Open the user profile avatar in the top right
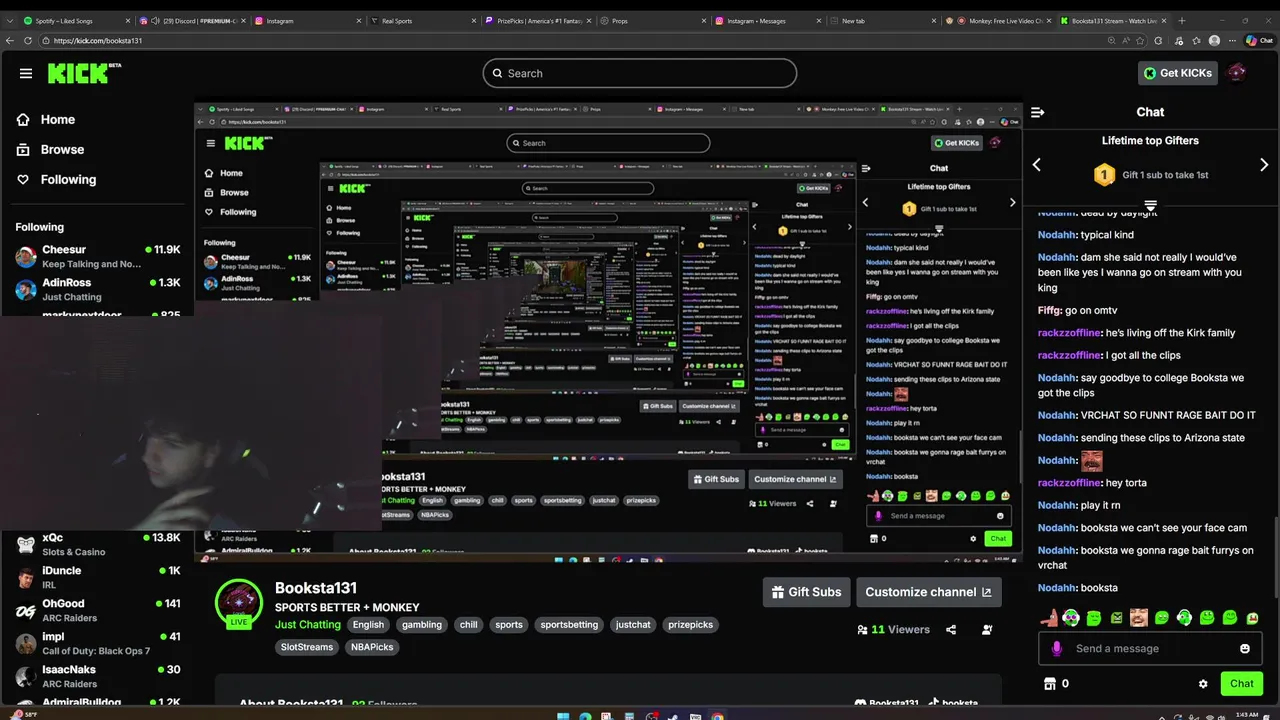This screenshot has width=1280, height=720. click(1237, 73)
